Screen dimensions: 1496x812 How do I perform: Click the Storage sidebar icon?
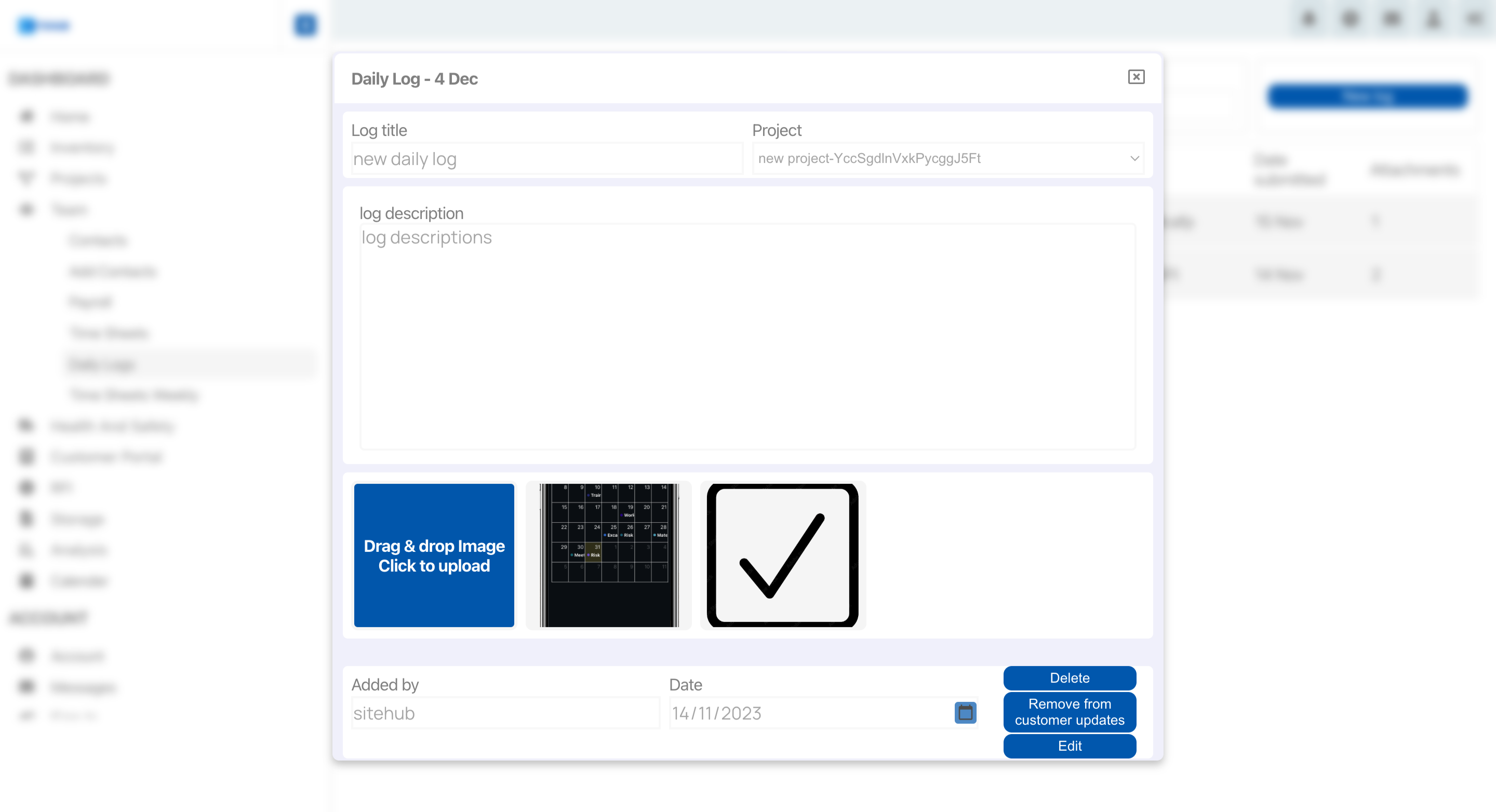pyautogui.click(x=27, y=519)
